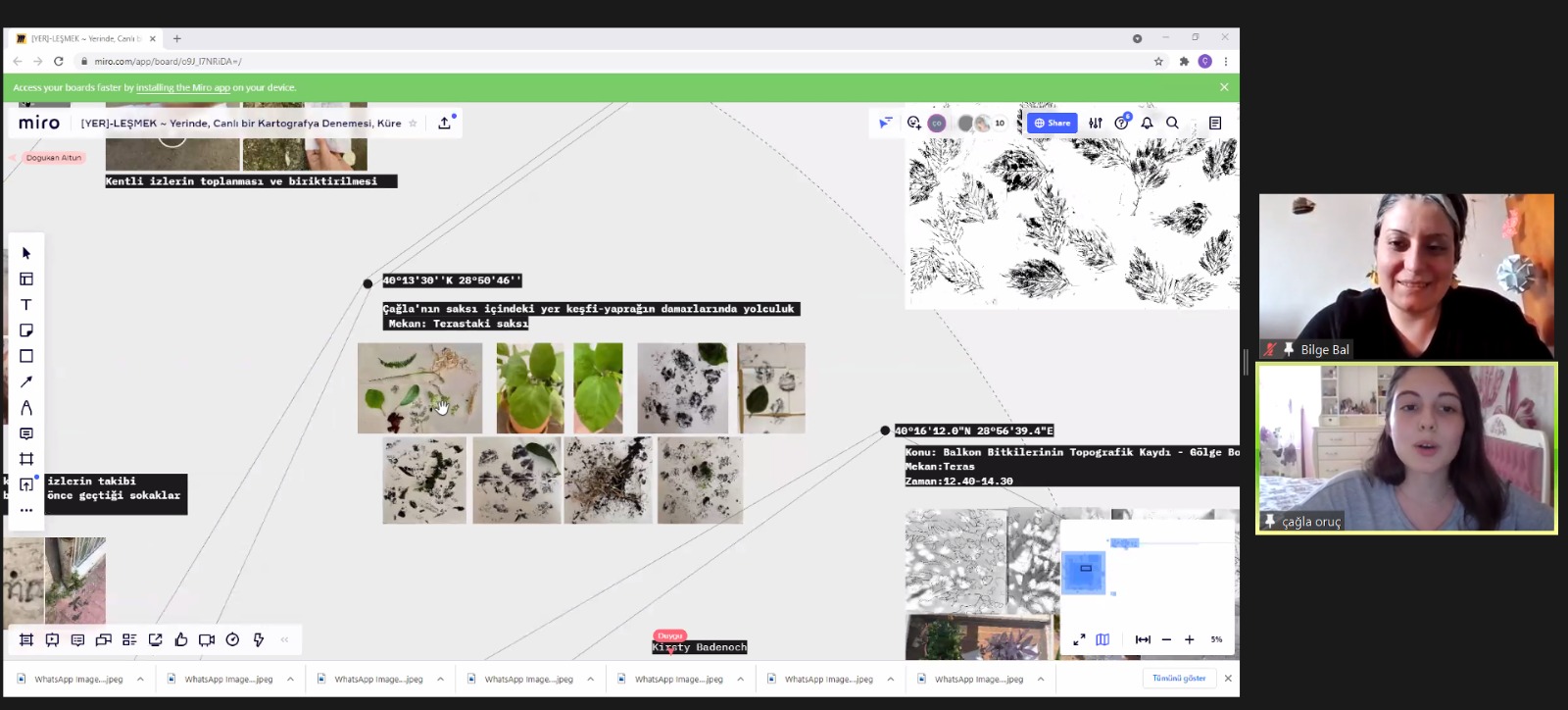Screen dimensions: 1568x710
Task: Toggle fullscreen in the minimap panel
Action: [1079, 639]
